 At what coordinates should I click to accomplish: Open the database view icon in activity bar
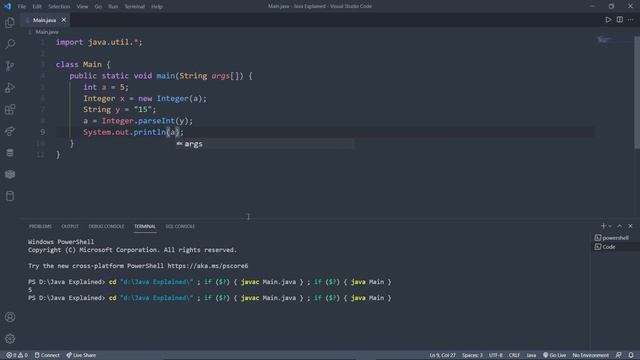click(x=10, y=153)
